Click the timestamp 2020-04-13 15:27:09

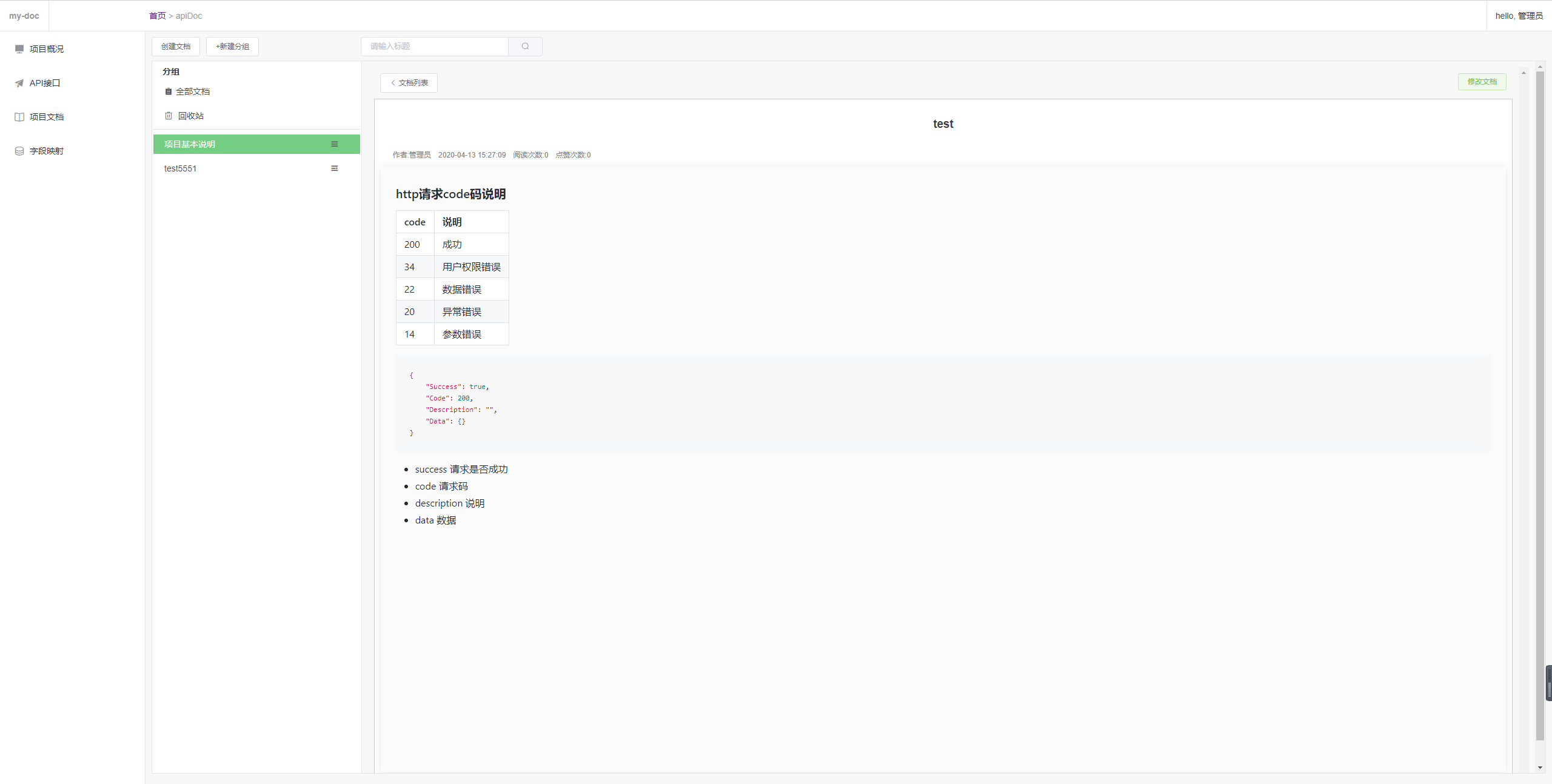(x=472, y=155)
